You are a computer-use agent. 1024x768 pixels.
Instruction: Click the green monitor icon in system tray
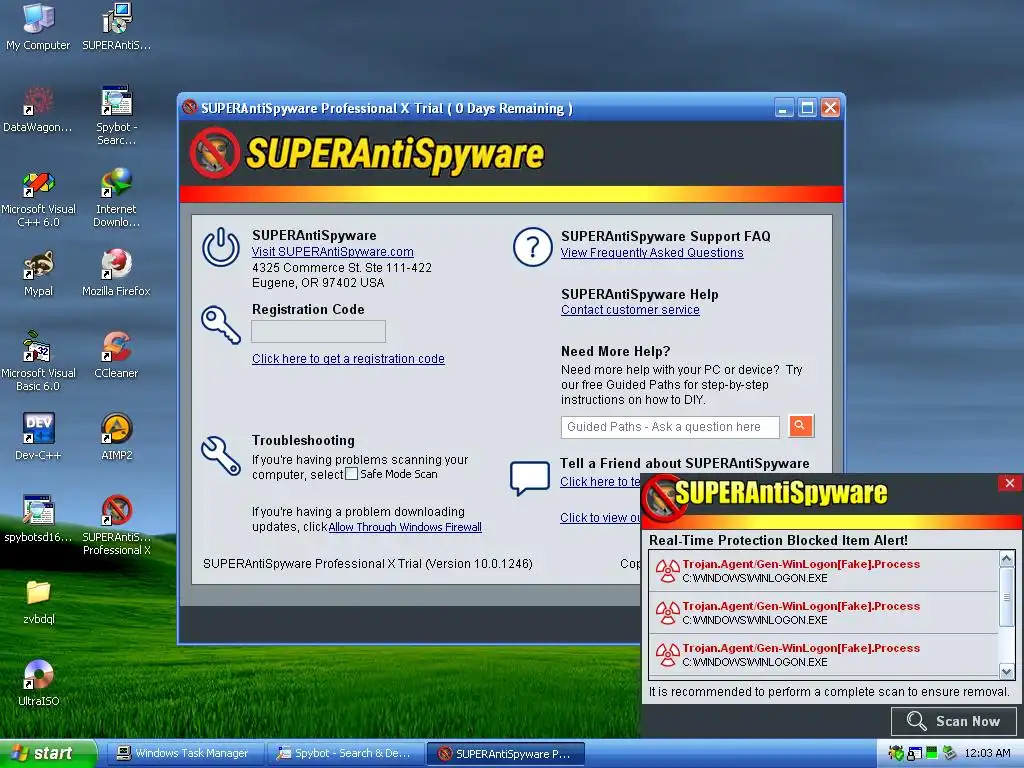tap(931, 753)
